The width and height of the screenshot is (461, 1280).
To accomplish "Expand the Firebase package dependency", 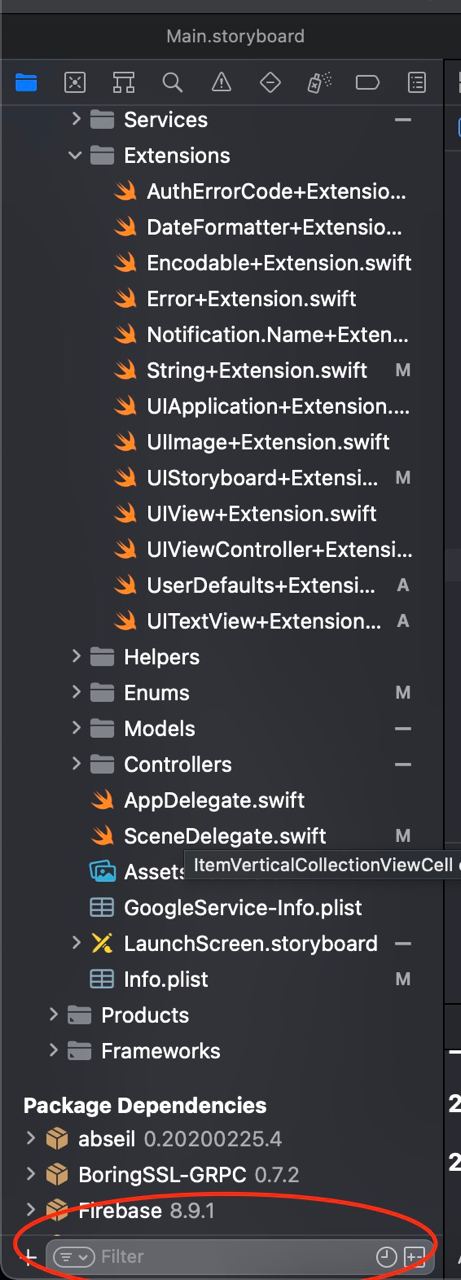I will click(x=31, y=1210).
